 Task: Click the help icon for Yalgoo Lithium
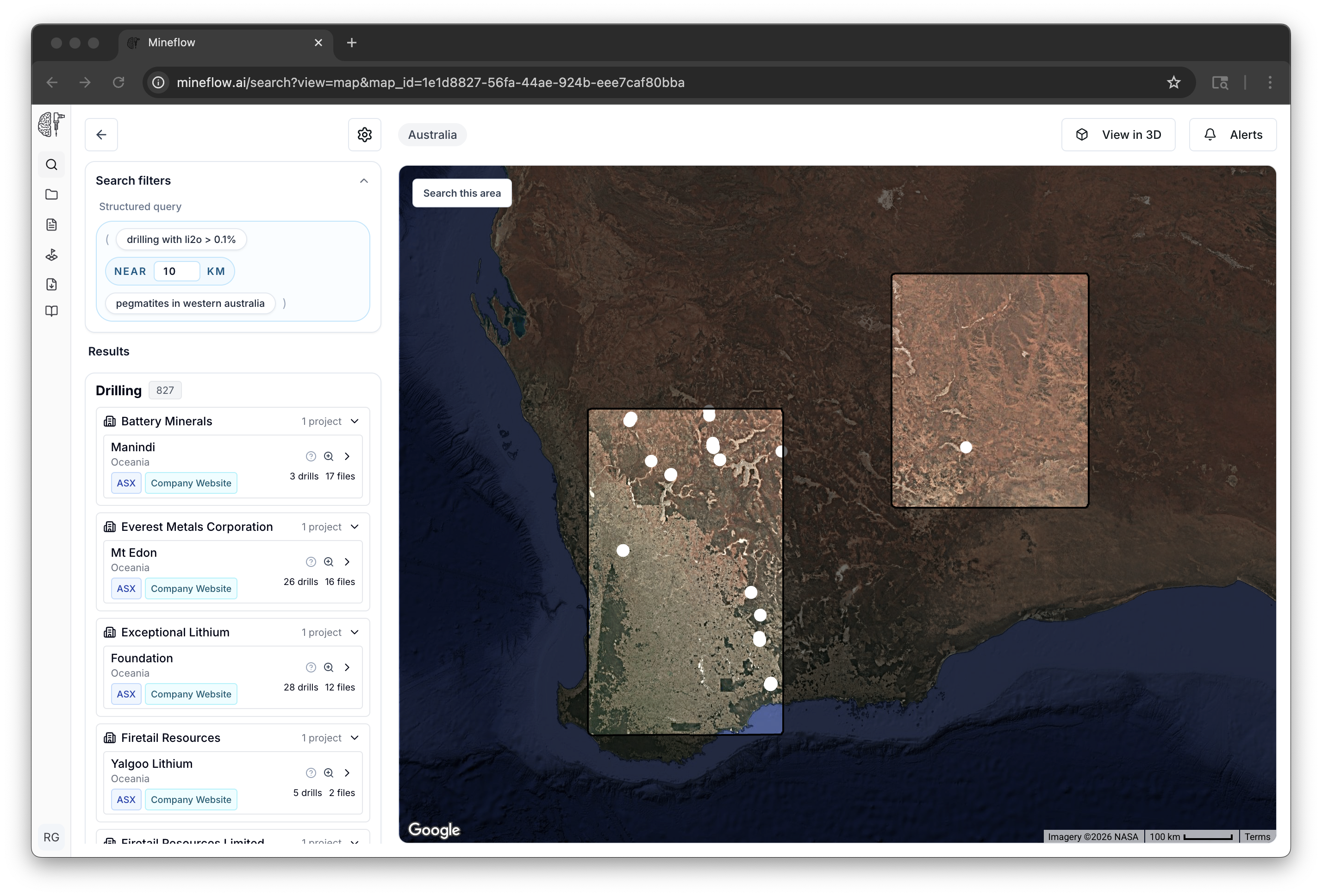[x=311, y=772]
